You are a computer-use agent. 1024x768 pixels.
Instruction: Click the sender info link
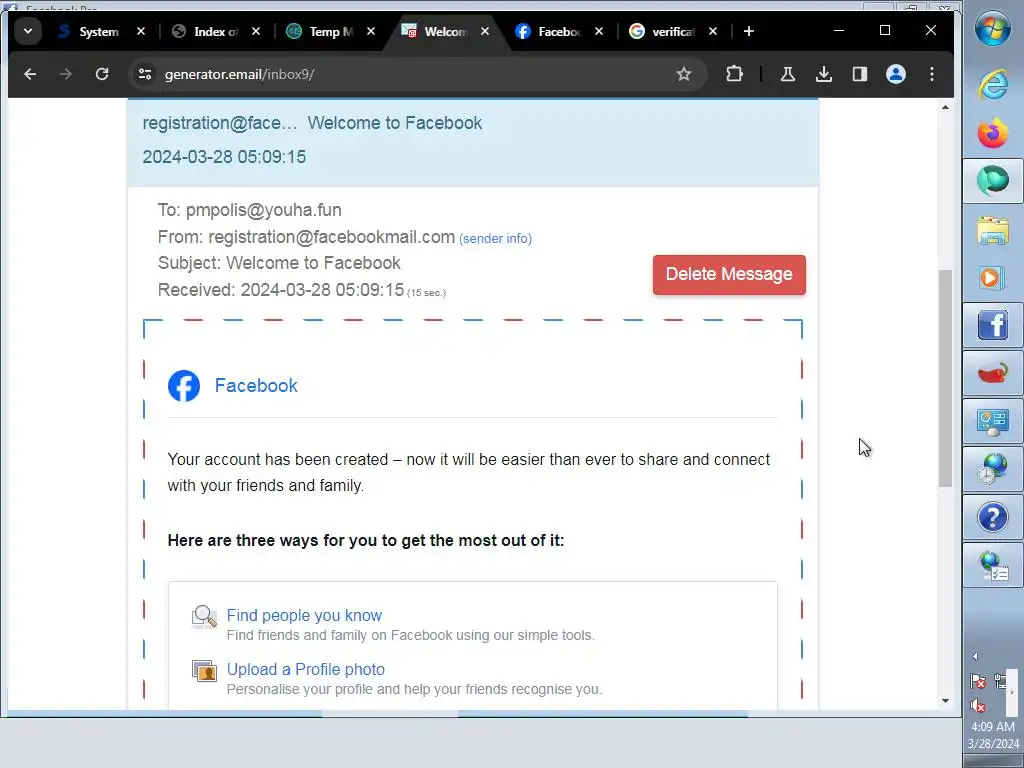click(495, 238)
